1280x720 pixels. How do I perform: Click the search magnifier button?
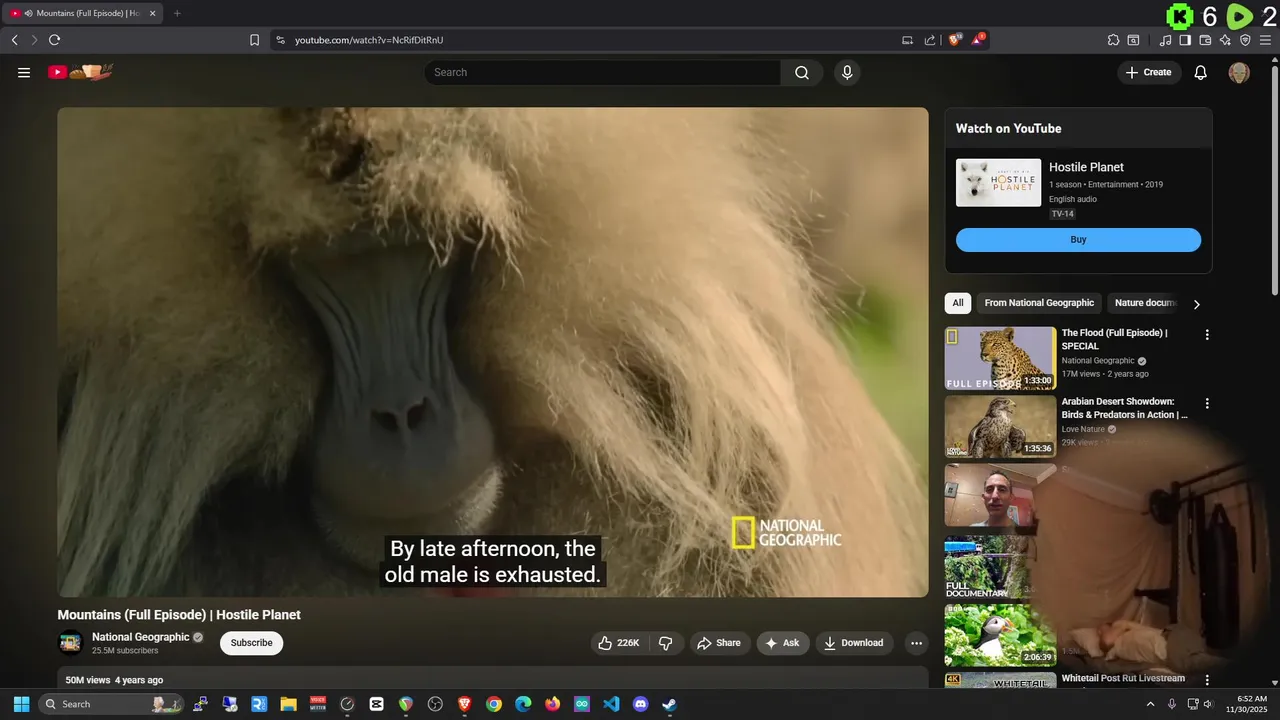[x=802, y=72]
